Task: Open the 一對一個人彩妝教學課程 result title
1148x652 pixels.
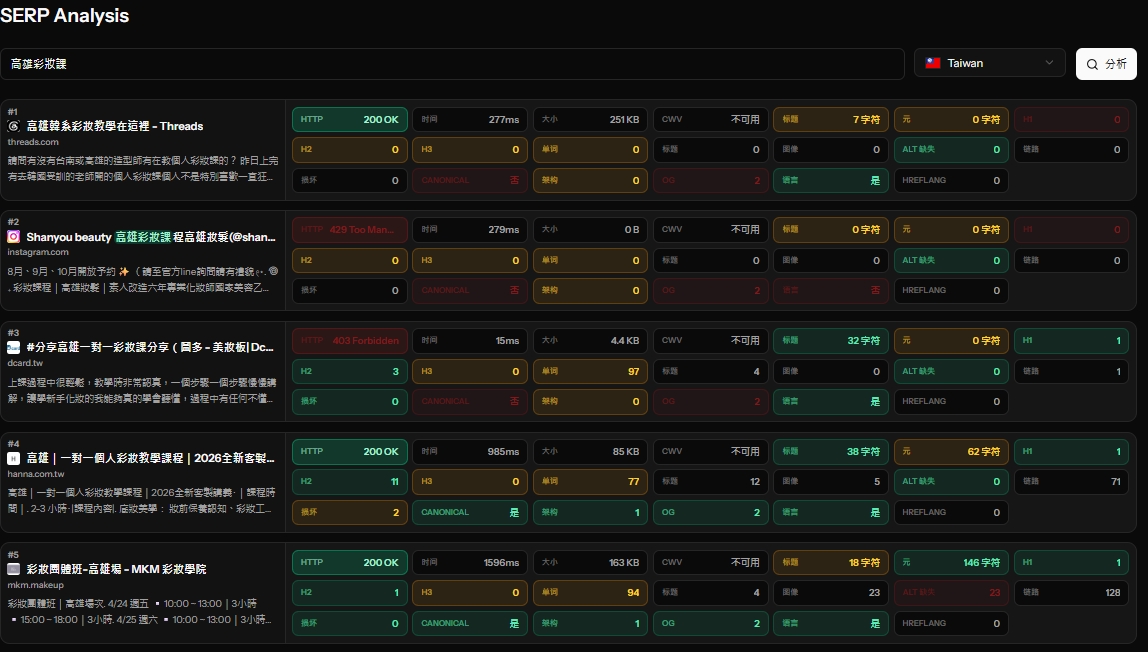Action: (x=150, y=458)
